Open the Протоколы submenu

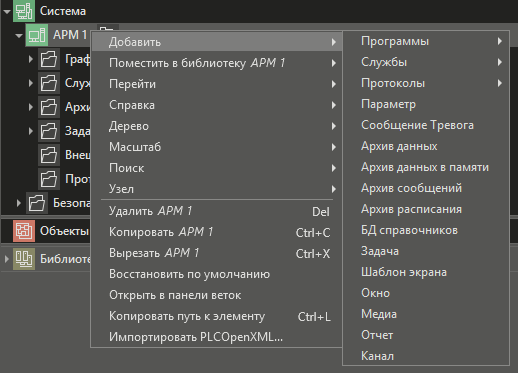pyautogui.click(x=426, y=83)
